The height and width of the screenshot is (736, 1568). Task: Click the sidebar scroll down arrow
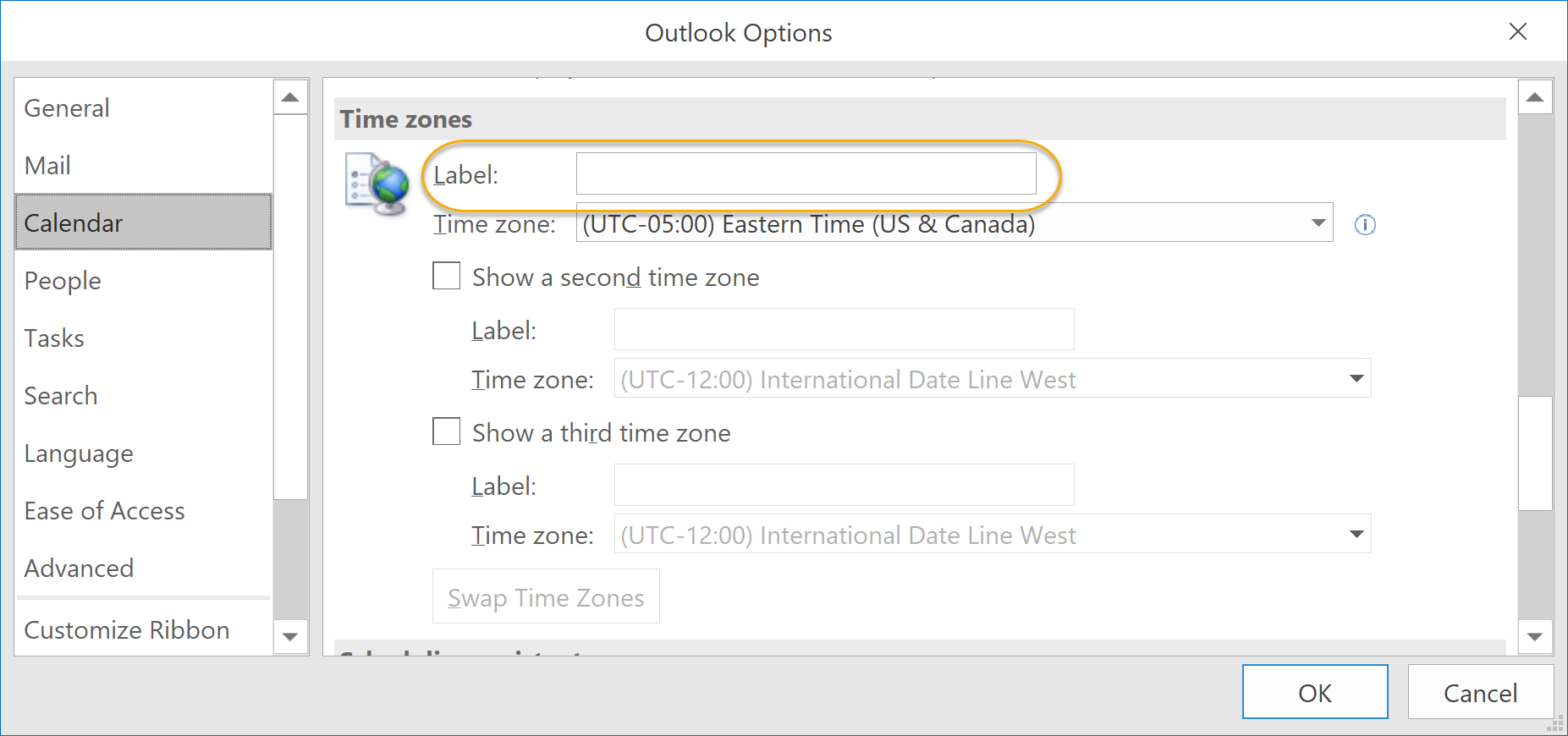pyautogui.click(x=290, y=636)
